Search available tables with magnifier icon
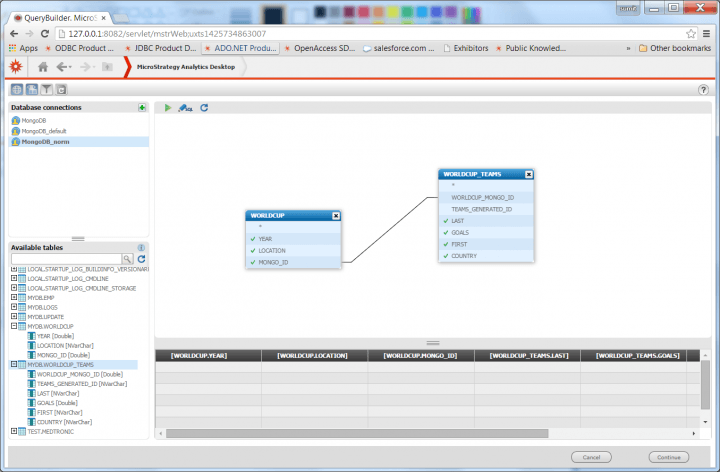This screenshot has height=472, width=720. (x=127, y=259)
